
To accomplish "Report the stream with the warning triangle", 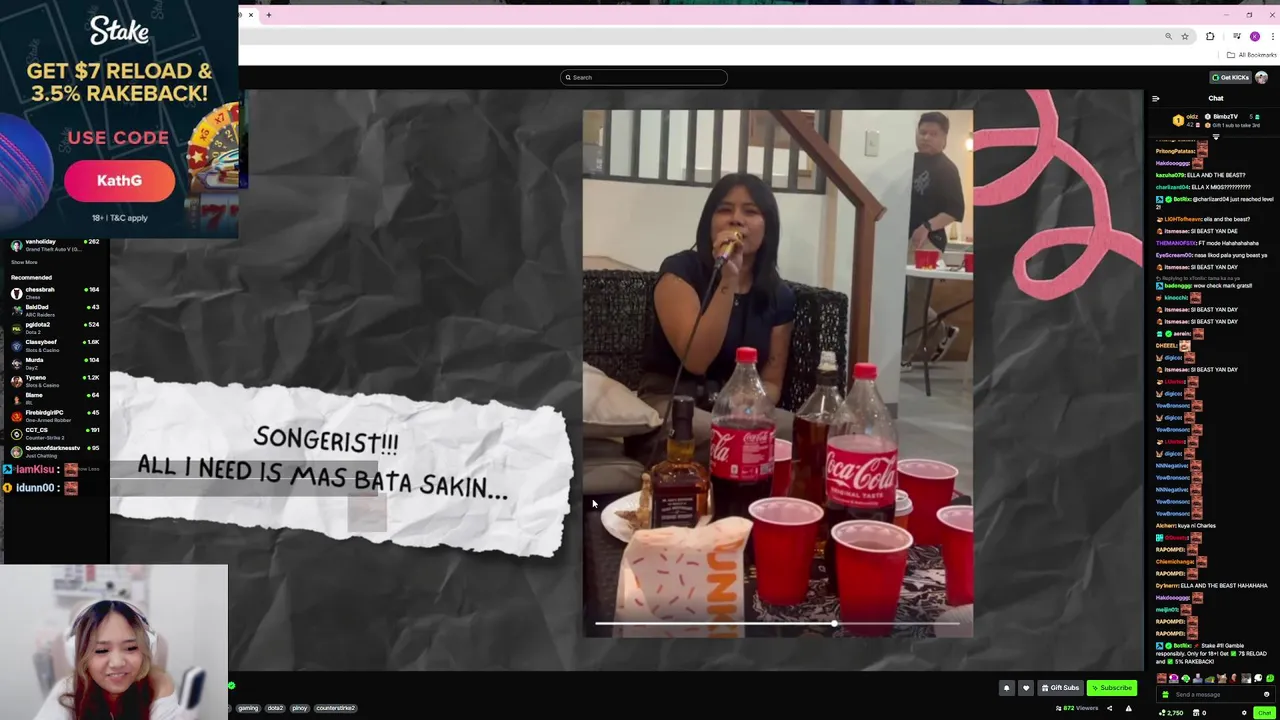I will coord(1129,708).
